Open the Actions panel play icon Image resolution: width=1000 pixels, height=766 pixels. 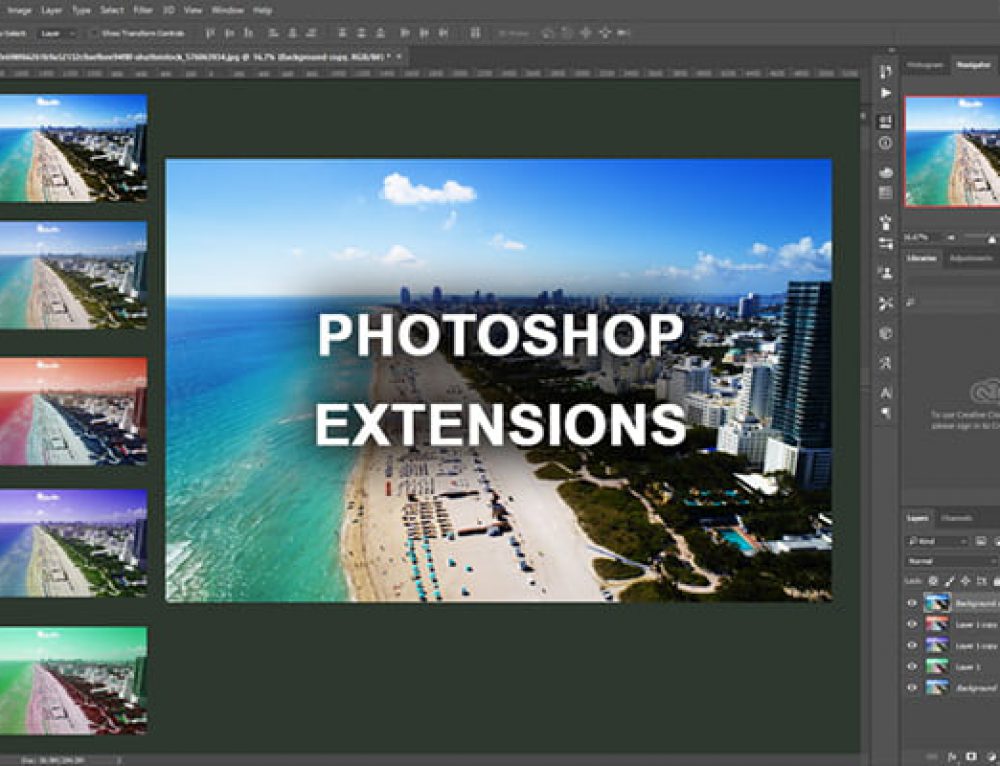pyautogui.click(x=885, y=93)
